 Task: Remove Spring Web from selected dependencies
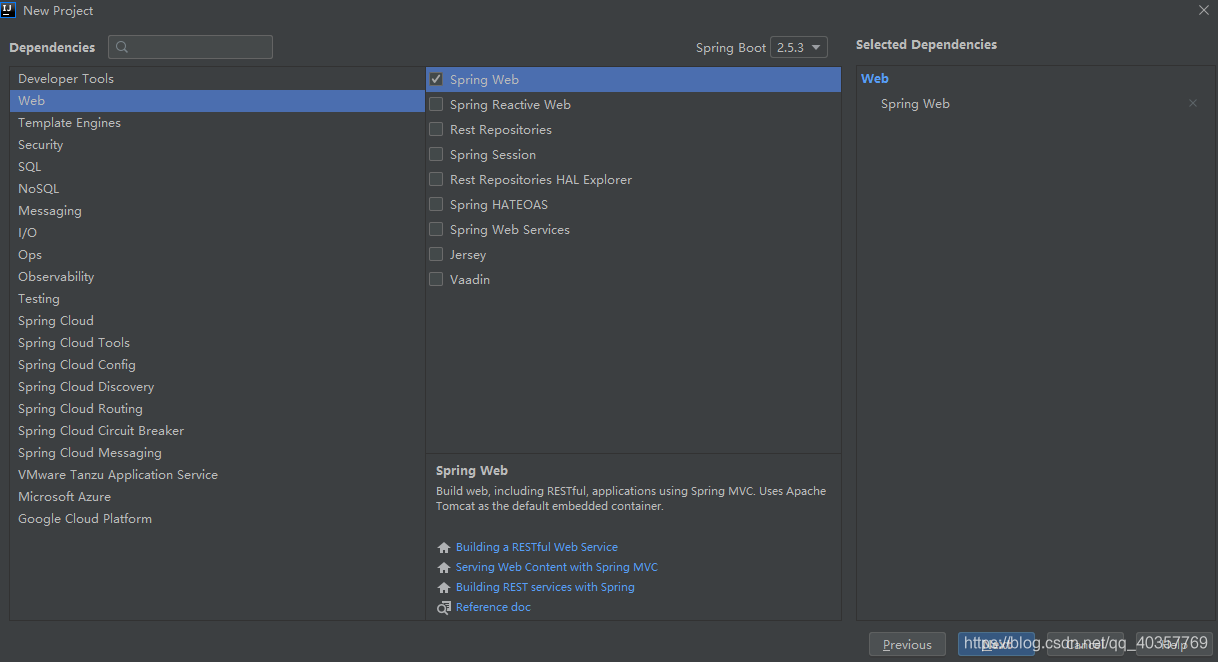click(x=1192, y=104)
